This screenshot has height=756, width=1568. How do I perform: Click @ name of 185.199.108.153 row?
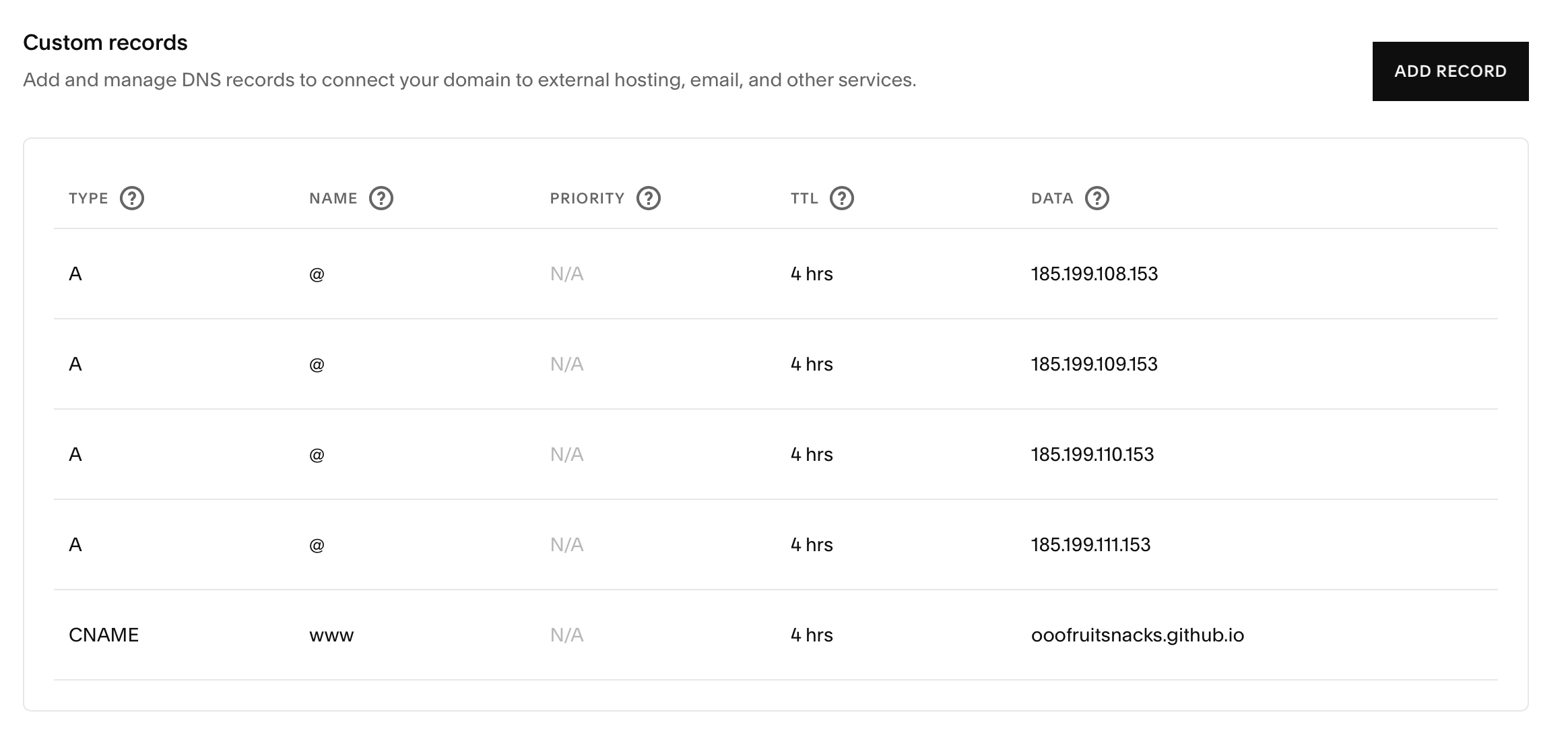[317, 274]
